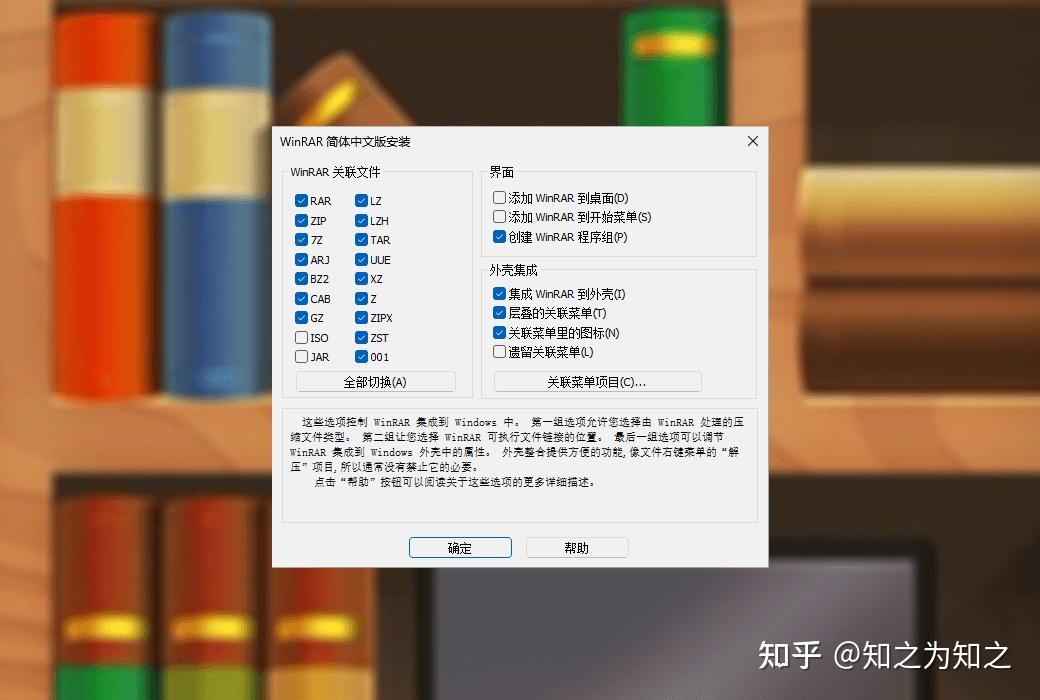Enable the JAR association checkbox
The height and width of the screenshot is (700, 1040).
[x=301, y=356]
